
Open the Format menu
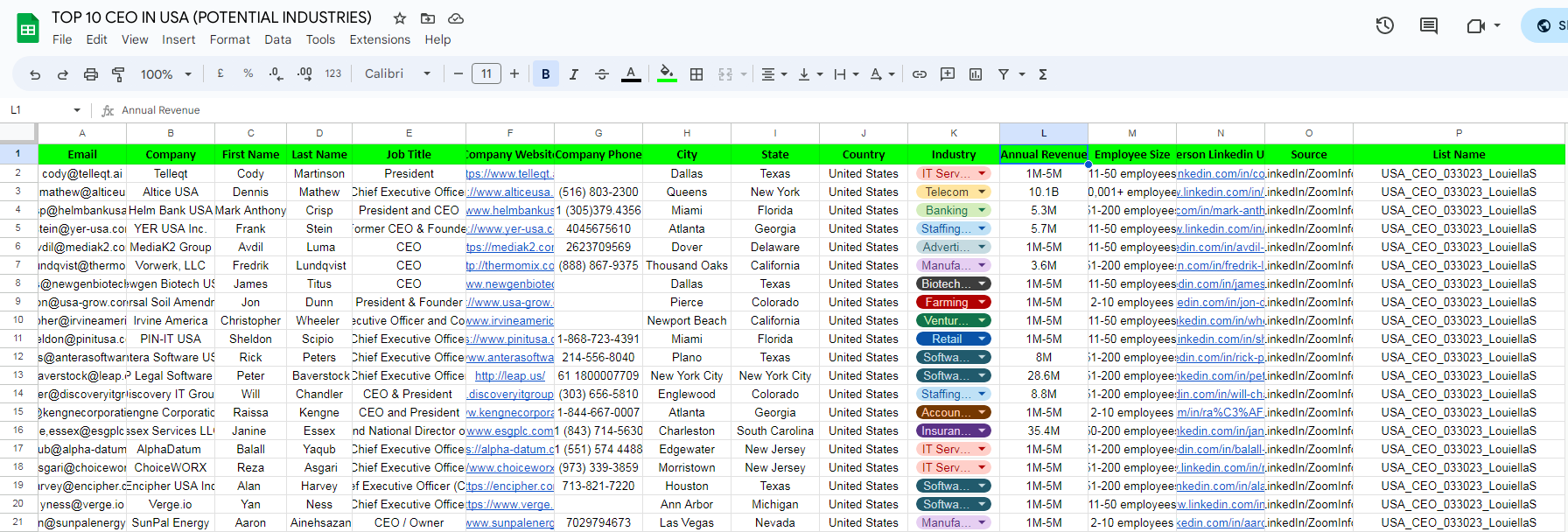click(229, 39)
